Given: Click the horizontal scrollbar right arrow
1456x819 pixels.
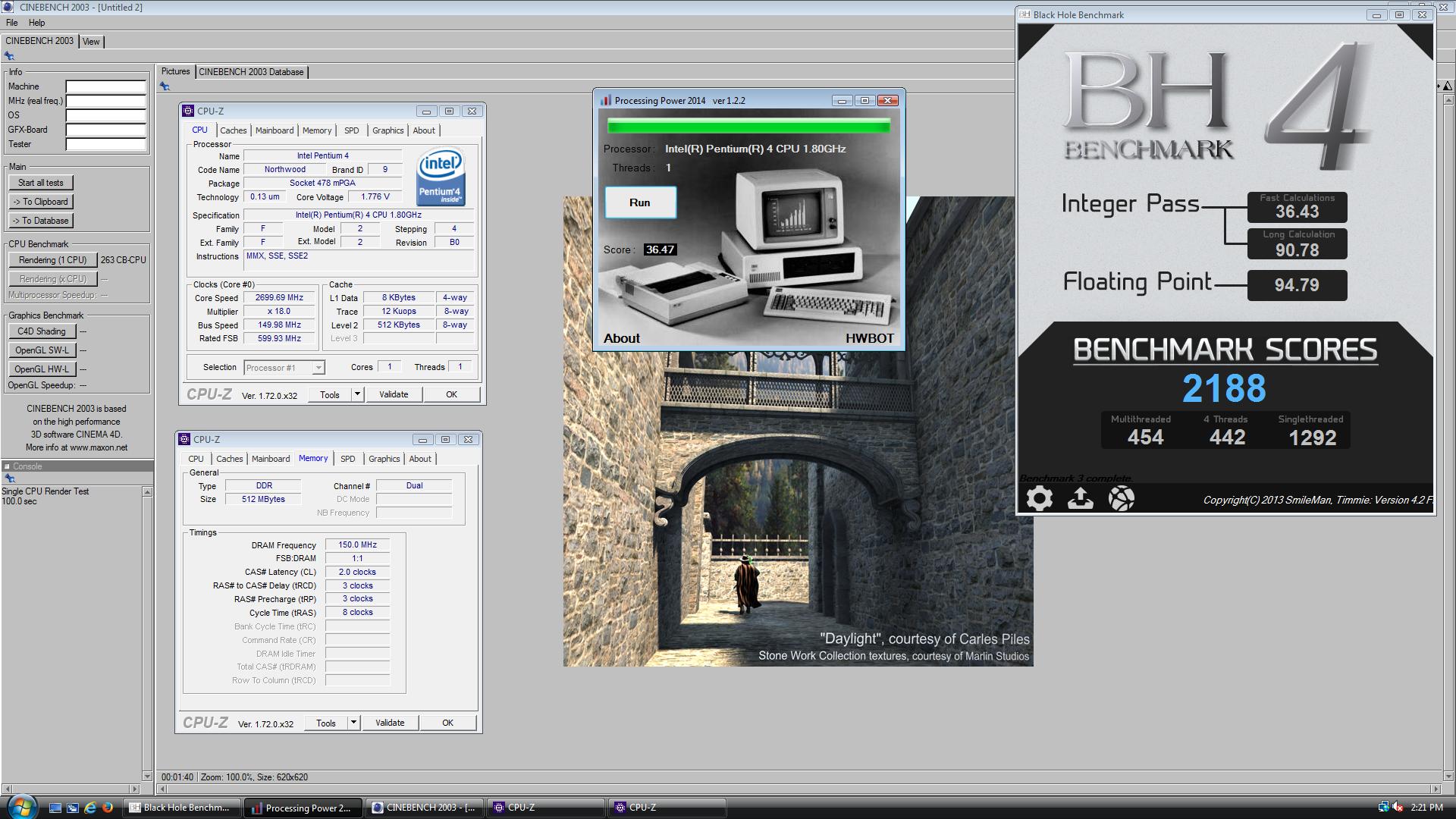Looking at the screenshot, I should pyautogui.click(x=1436, y=789).
